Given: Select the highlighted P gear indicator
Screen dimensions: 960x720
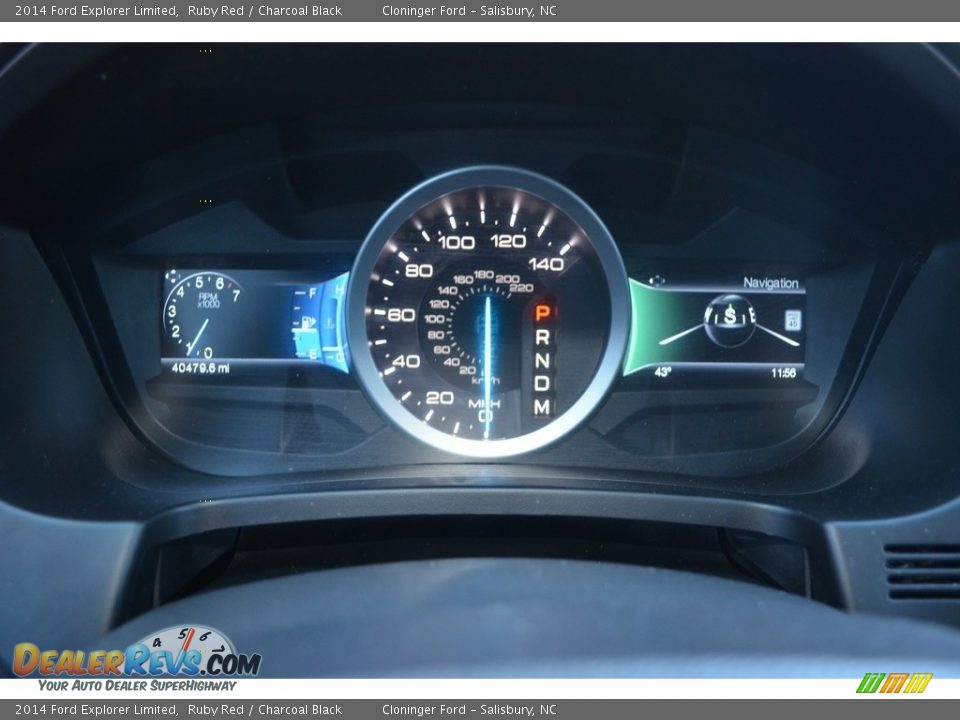Looking at the screenshot, I should point(542,313).
